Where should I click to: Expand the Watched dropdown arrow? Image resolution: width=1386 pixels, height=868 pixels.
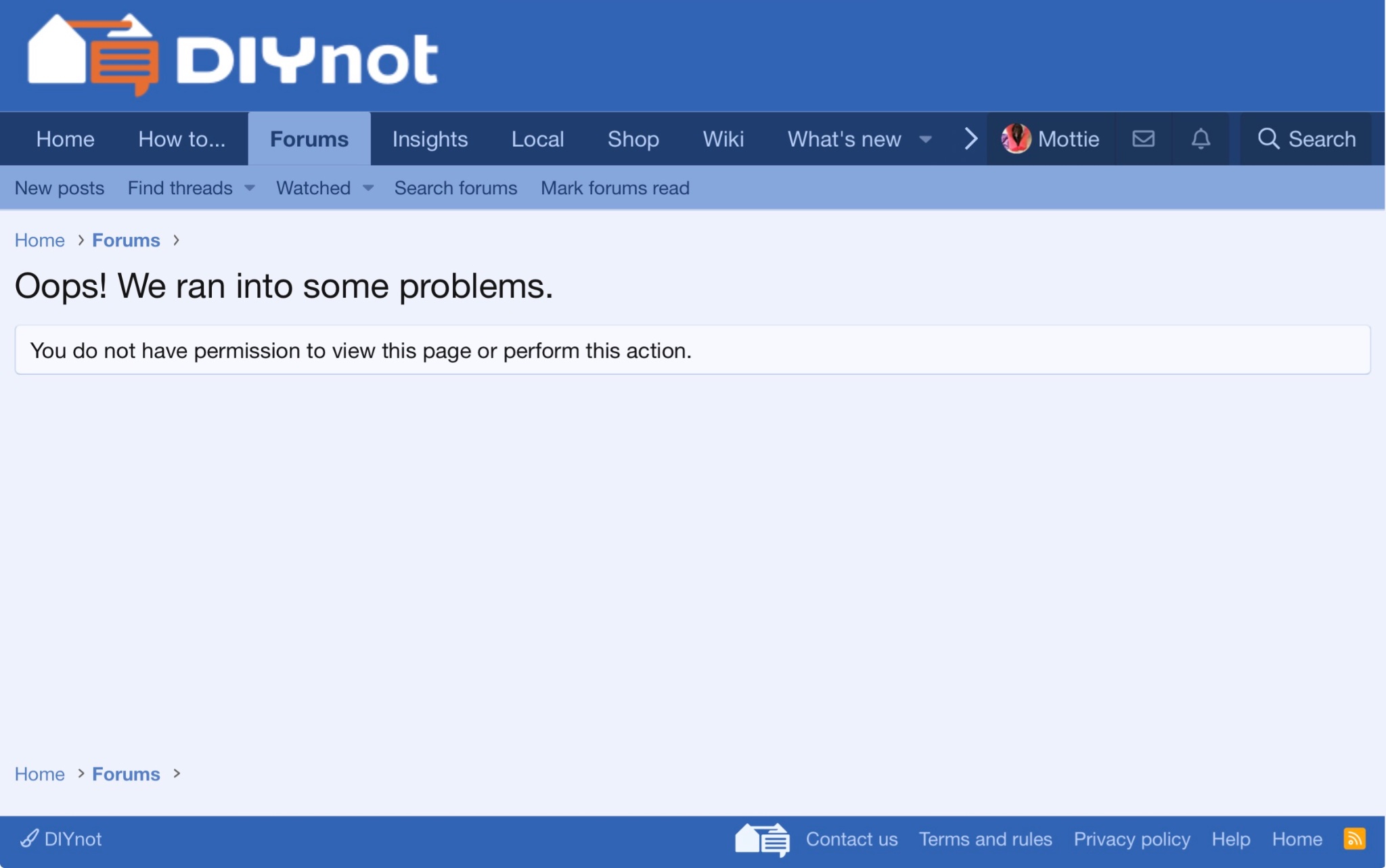(368, 188)
